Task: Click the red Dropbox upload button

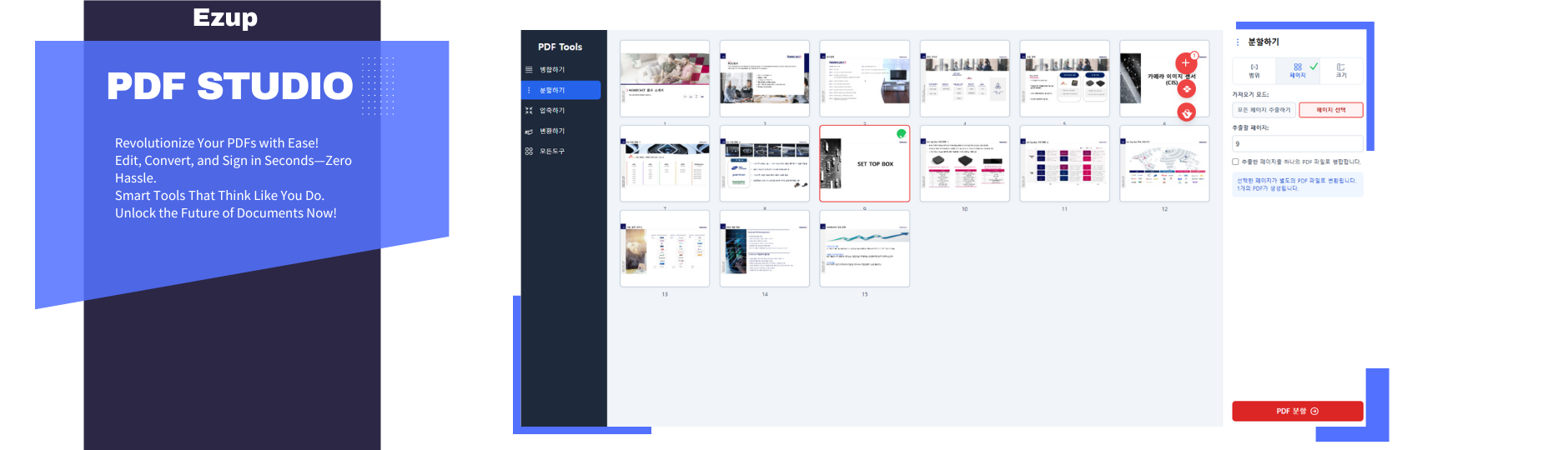Action: click(1187, 89)
